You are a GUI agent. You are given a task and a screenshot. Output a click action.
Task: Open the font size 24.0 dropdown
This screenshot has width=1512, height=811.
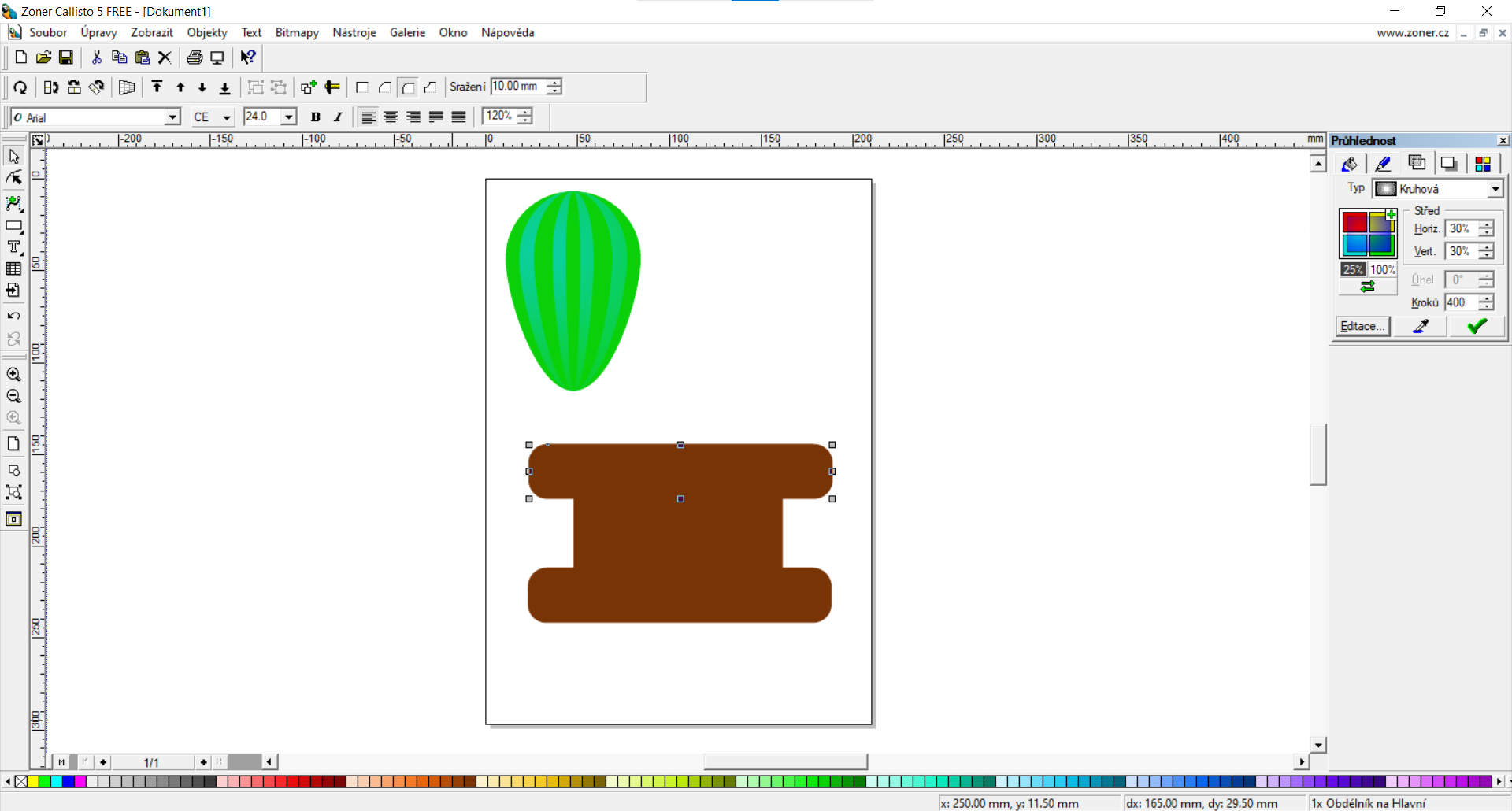(289, 117)
